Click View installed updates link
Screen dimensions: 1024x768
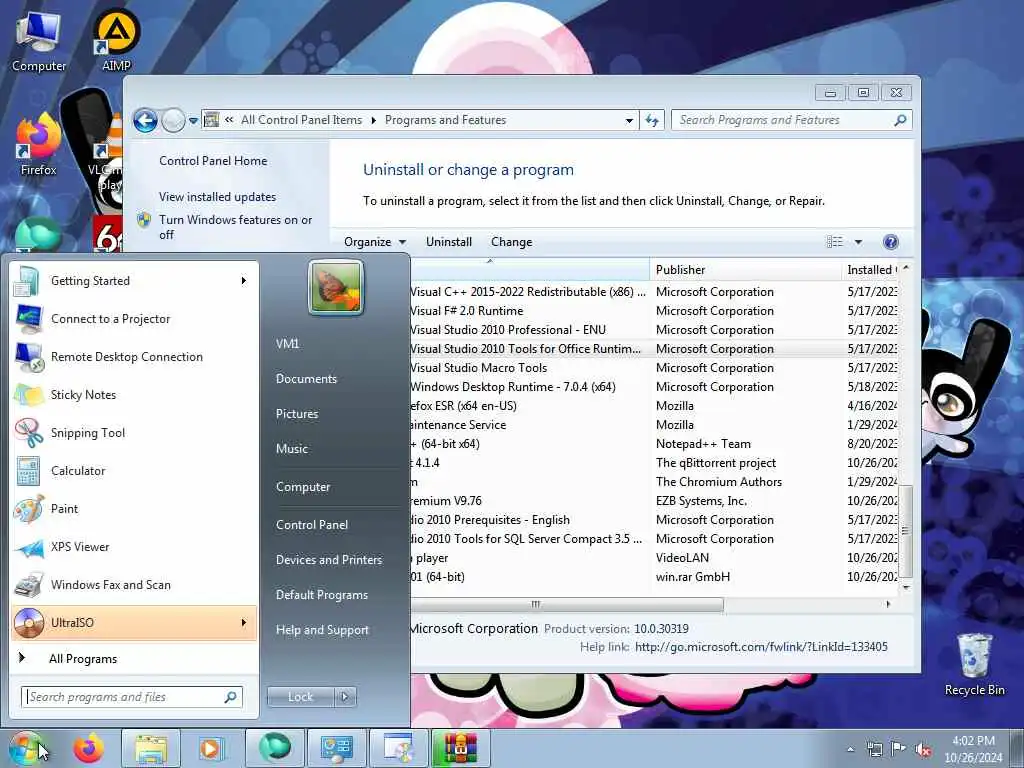(x=217, y=197)
